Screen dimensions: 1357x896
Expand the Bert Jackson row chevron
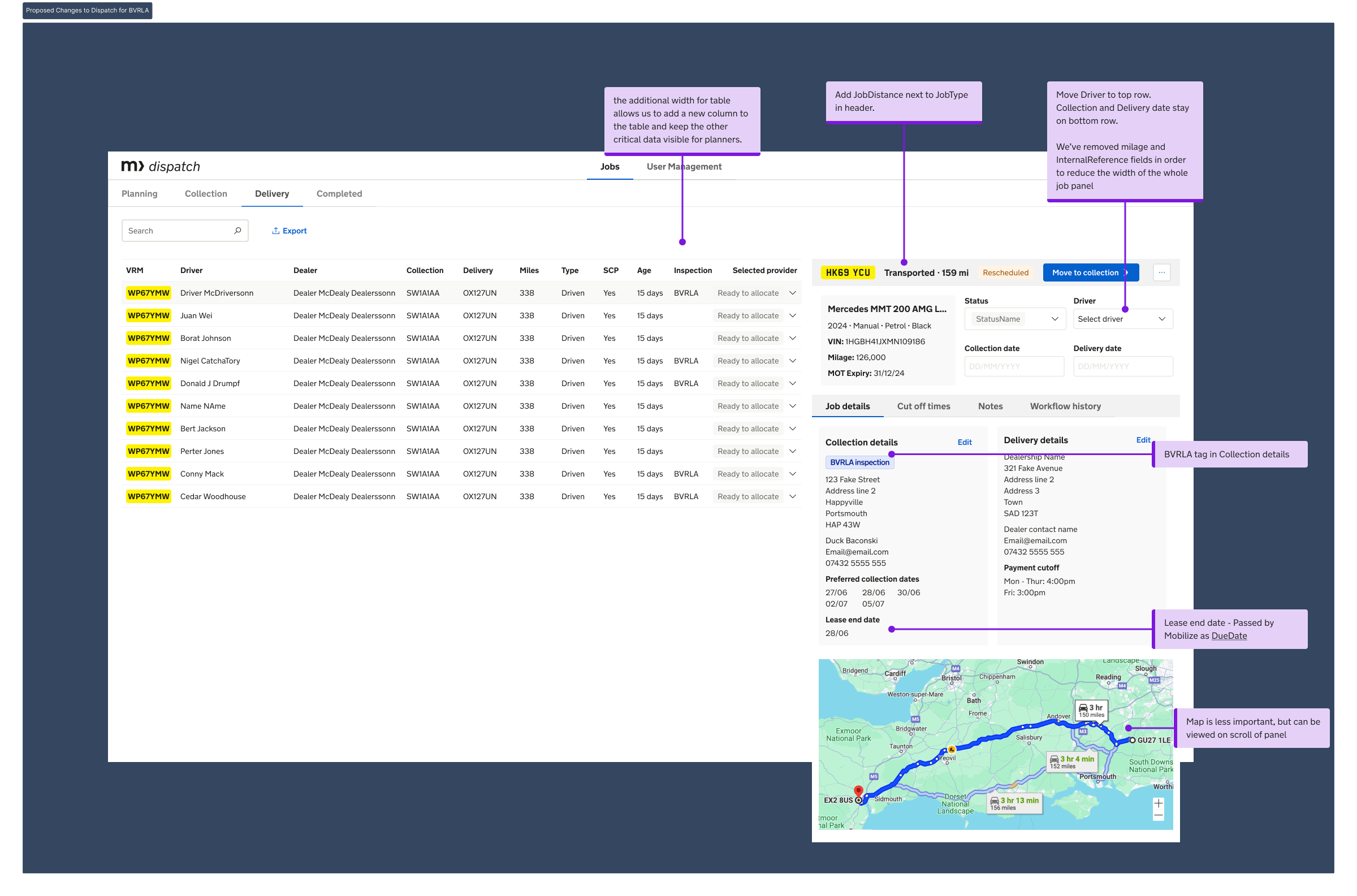pyautogui.click(x=793, y=428)
